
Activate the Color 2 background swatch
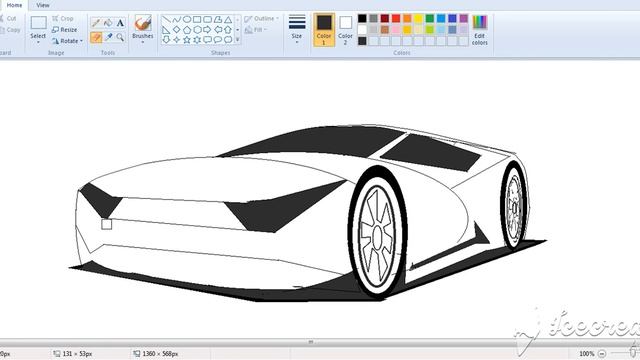click(345, 30)
